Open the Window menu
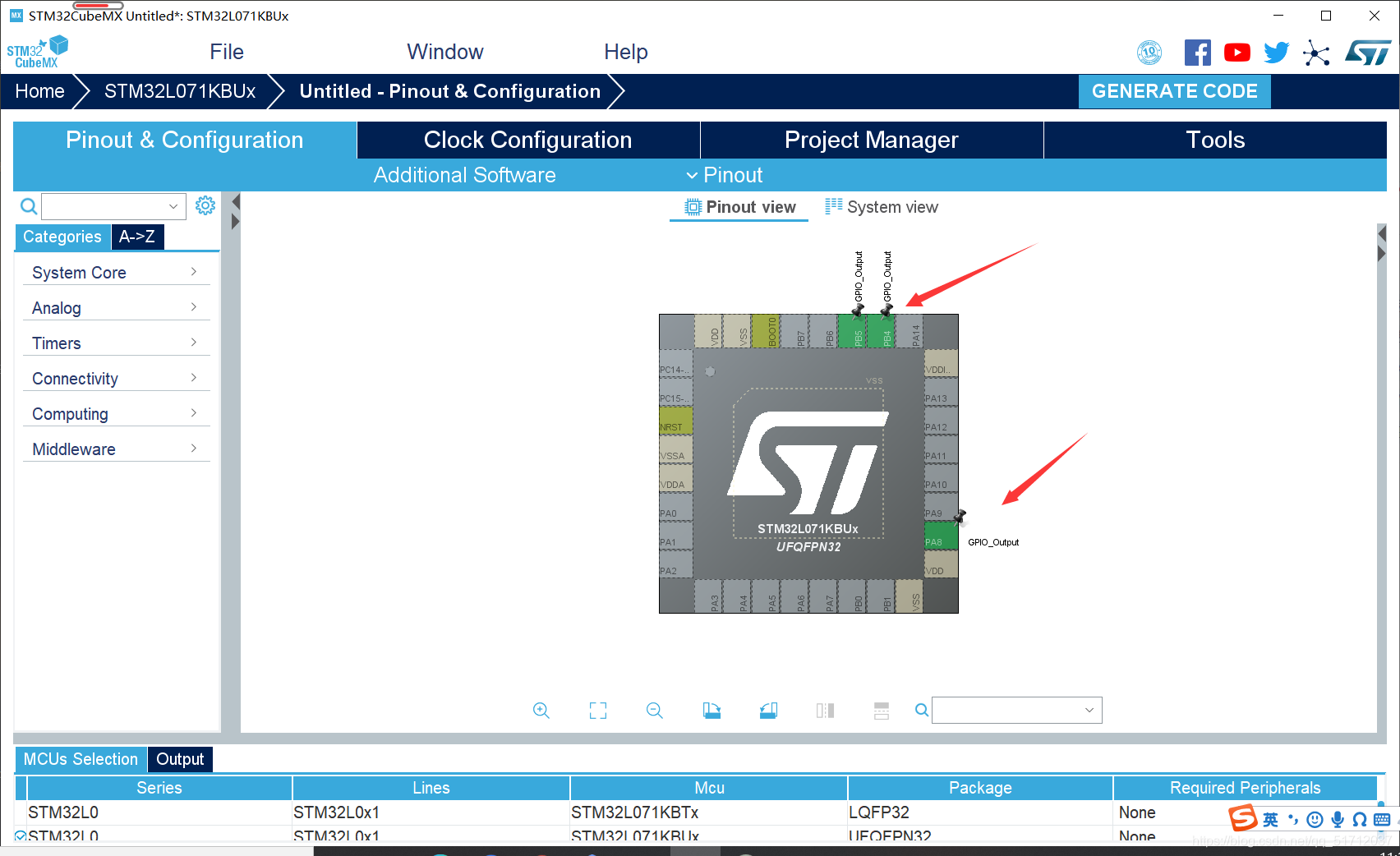 pyautogui.click(x=445, y=52)
